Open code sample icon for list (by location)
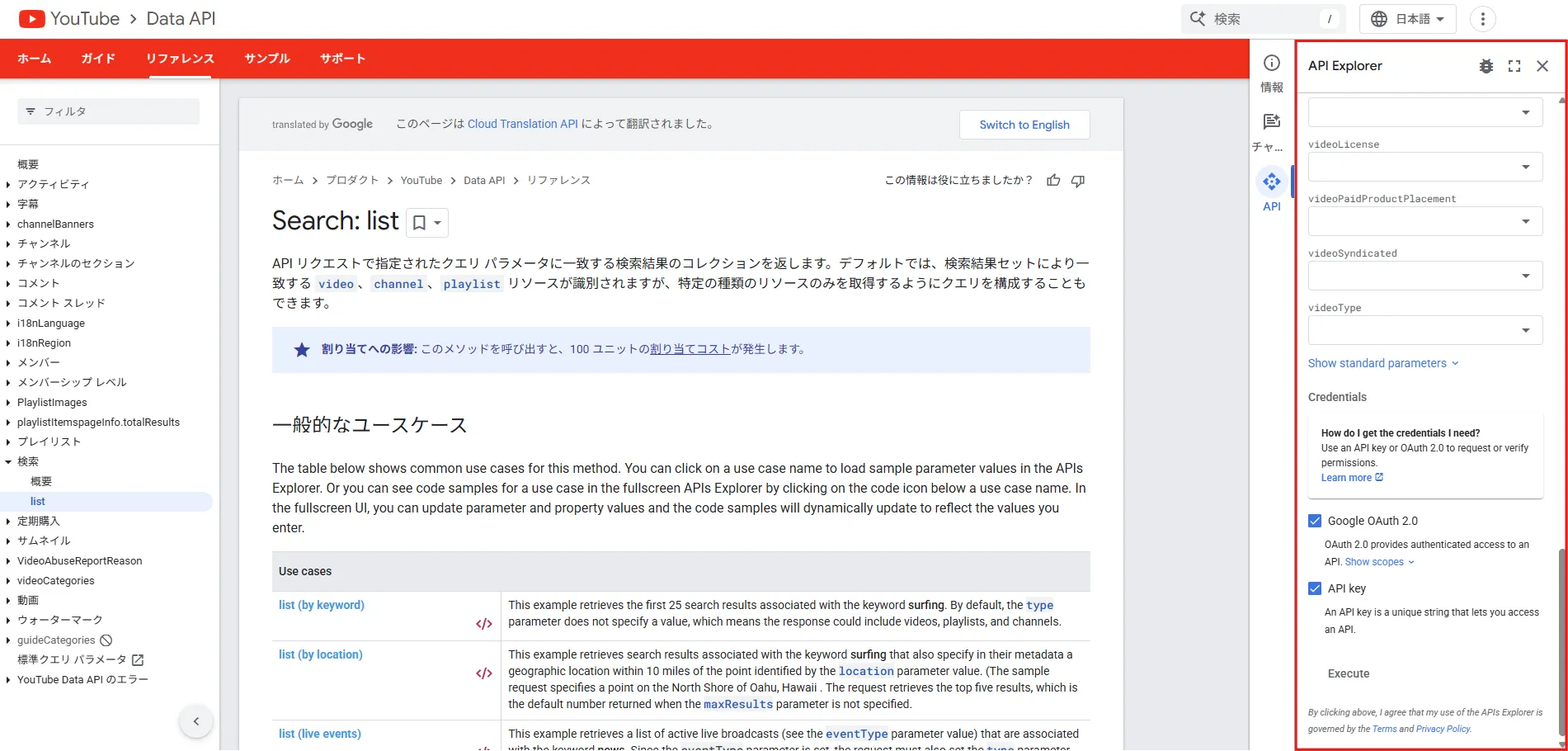This screenshot has width=1568, height=751. 484,673
